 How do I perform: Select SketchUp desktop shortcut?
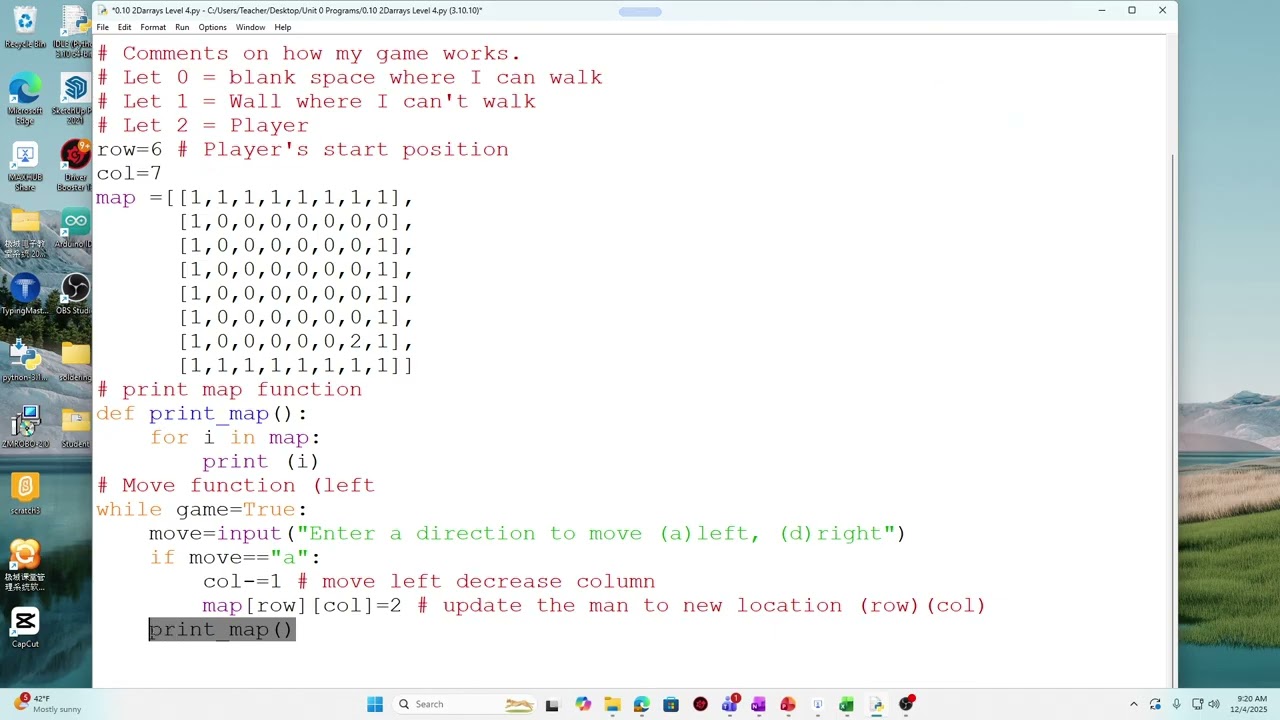pyautogui.click(x=75, y=98)
